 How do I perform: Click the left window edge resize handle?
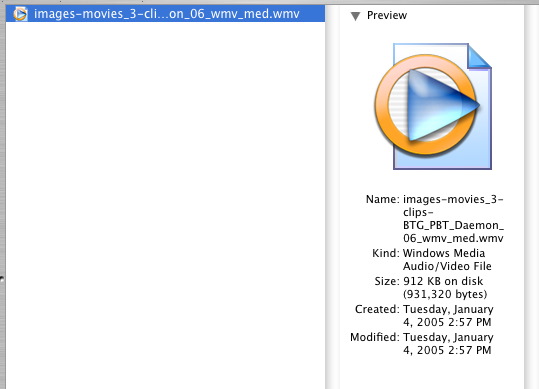[x=2, y=279]
